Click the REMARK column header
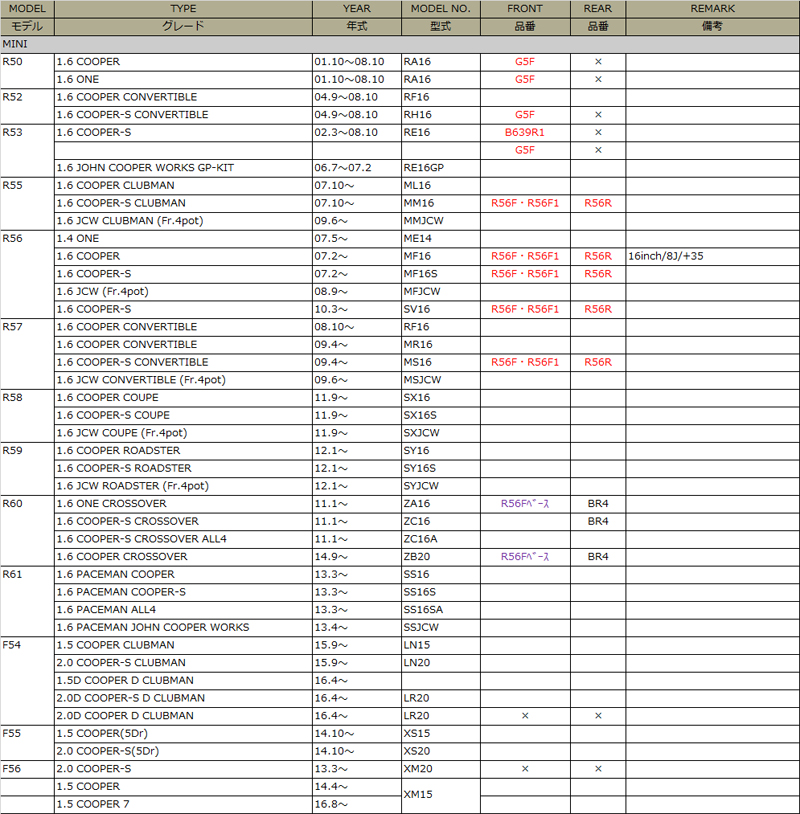This screenshot has height=814, width=800. coord(712,9)
